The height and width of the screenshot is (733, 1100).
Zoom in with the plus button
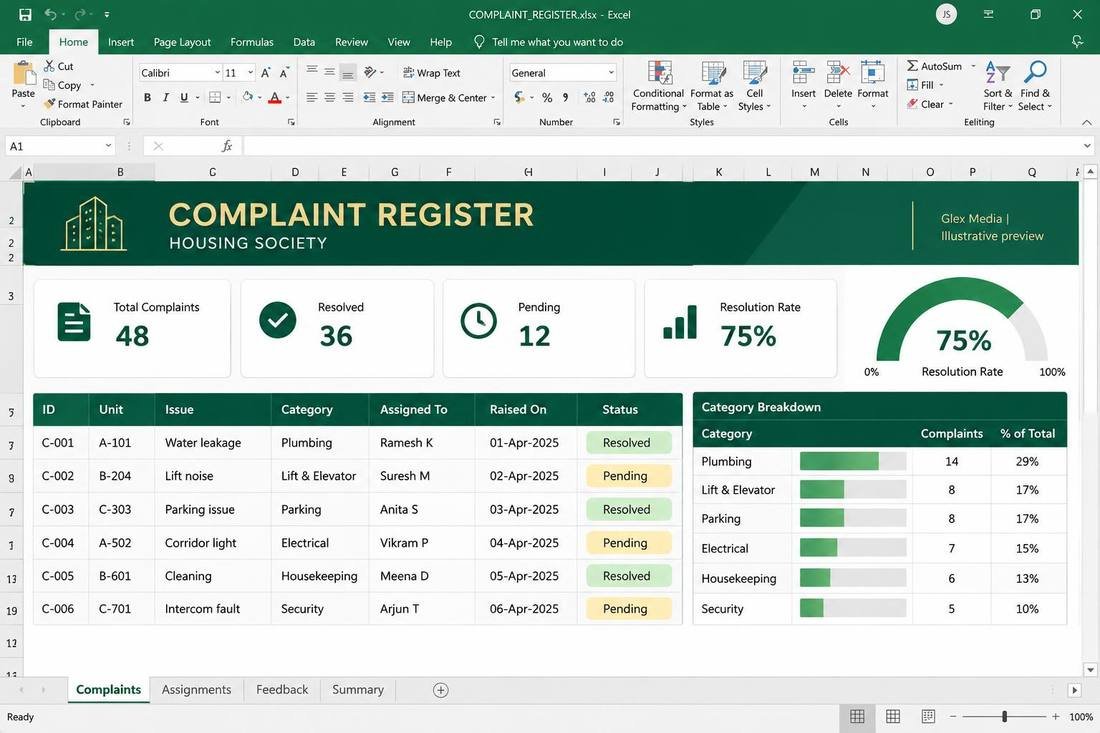(x=1055, y=716)
